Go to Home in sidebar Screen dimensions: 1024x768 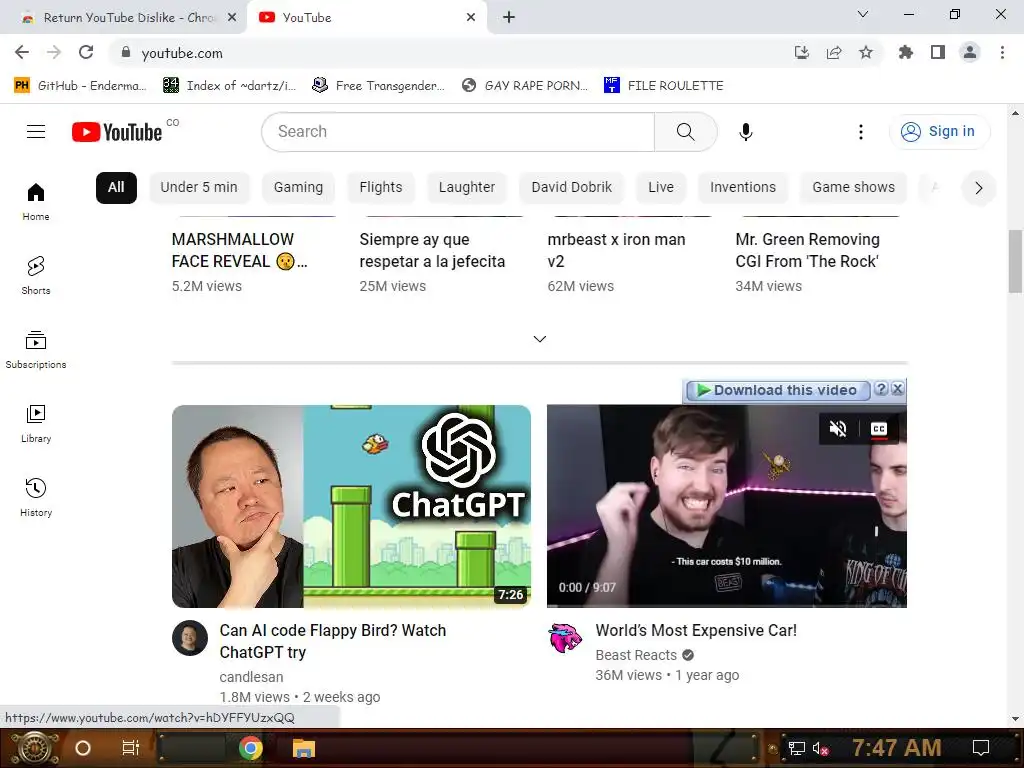pos(36,201)
